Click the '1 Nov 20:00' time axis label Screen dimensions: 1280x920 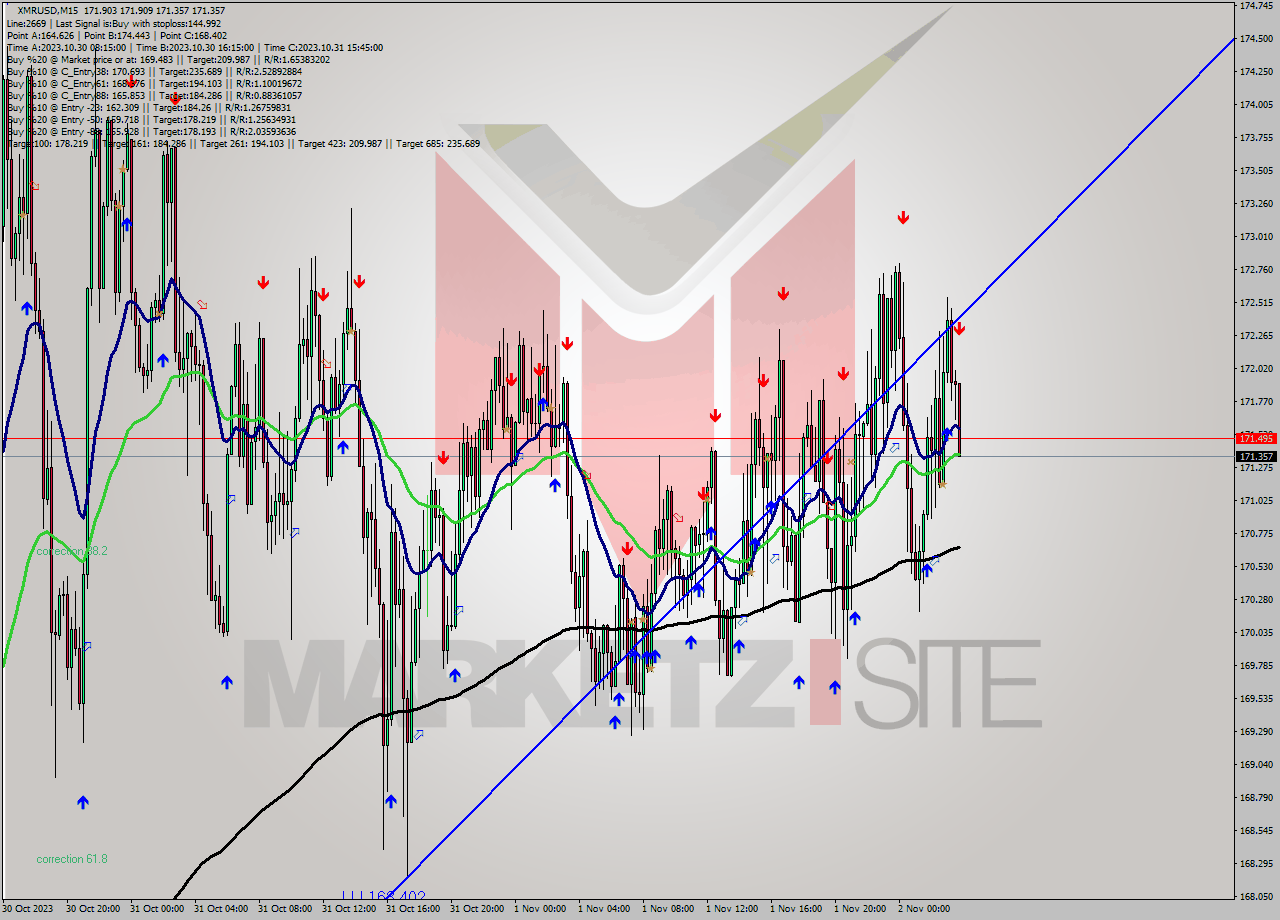(x=861, y=910)
